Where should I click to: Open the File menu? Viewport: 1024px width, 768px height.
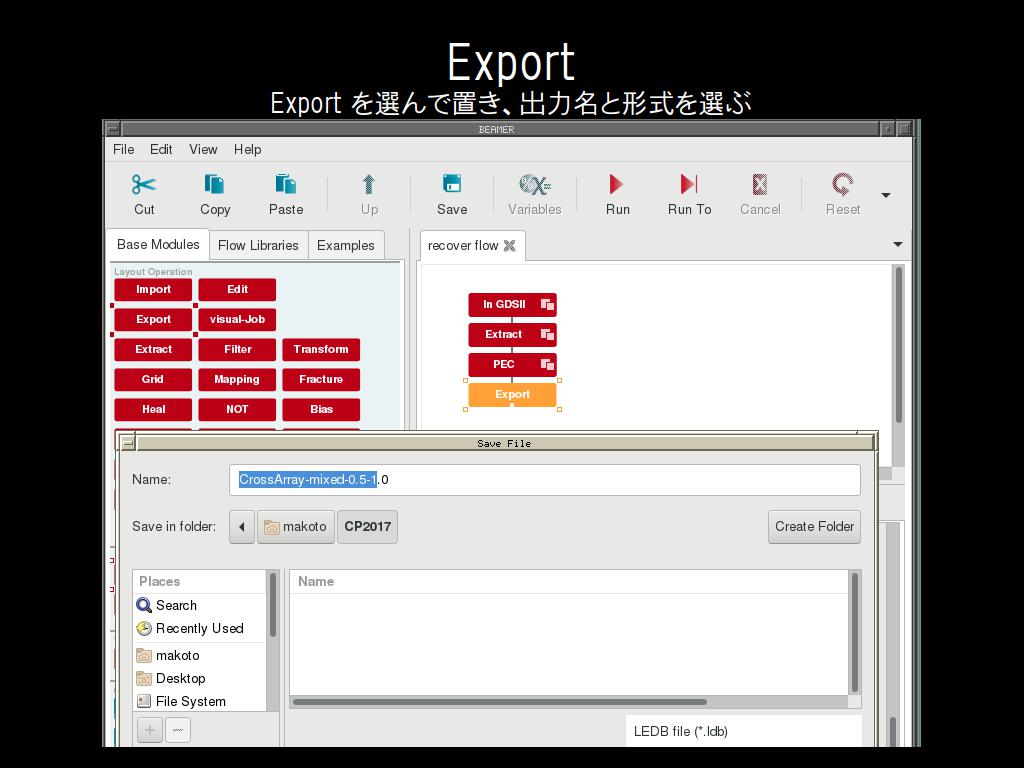tap(123, 150)
